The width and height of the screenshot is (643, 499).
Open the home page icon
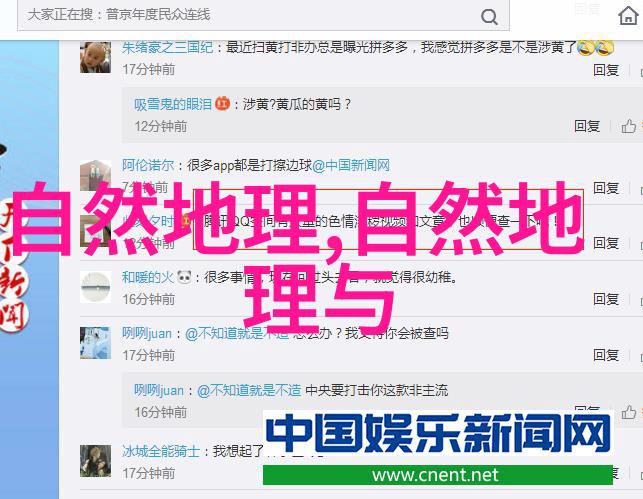[628, 16]
